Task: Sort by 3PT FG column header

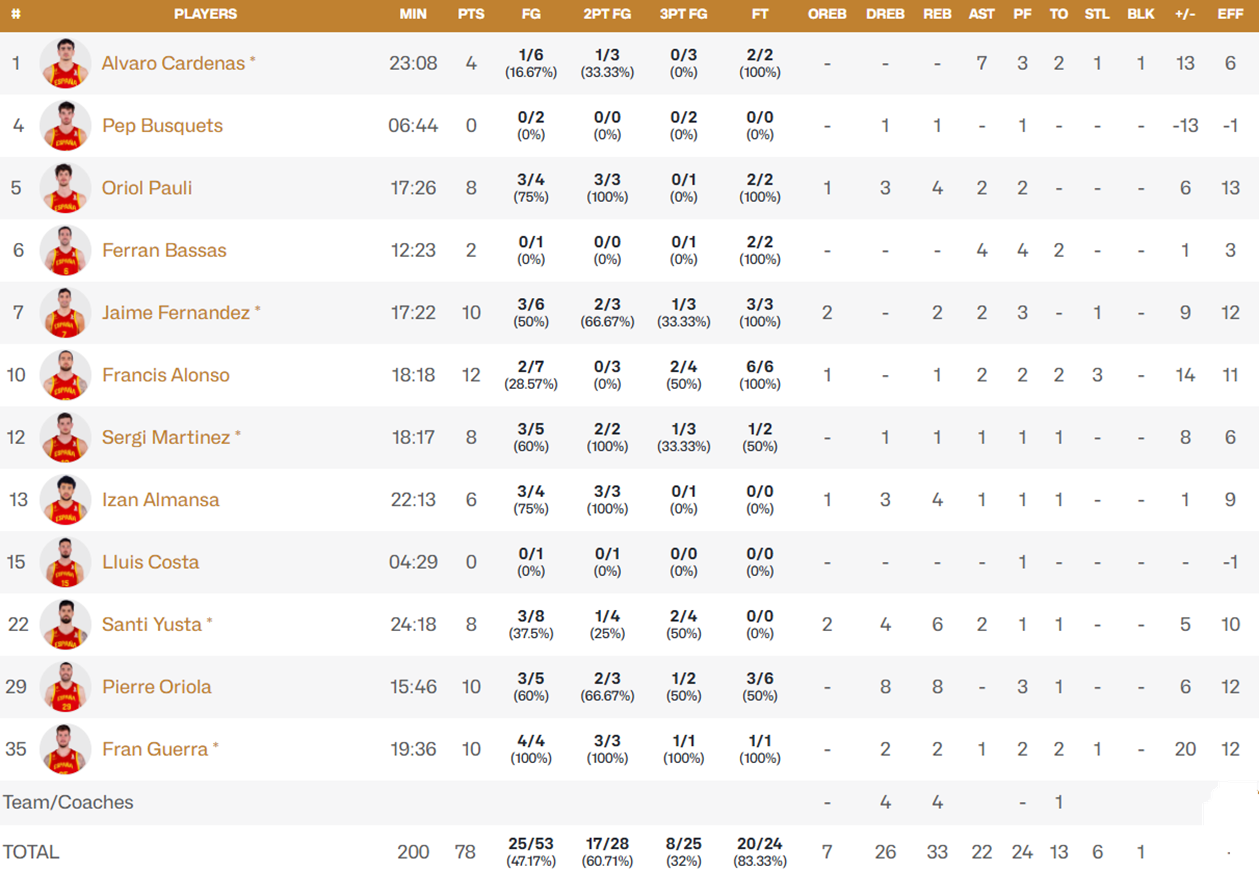Action: point(683,14)
